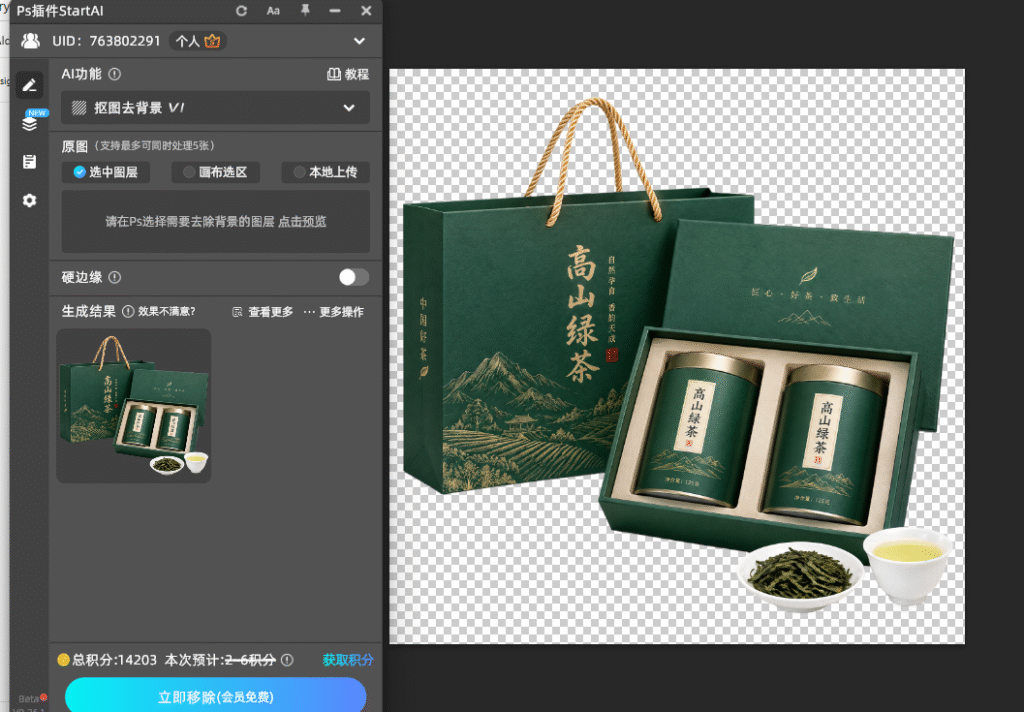Click the gold coin points icon
This screenshot has width=1024, height=712.
[x=63, y=660]
